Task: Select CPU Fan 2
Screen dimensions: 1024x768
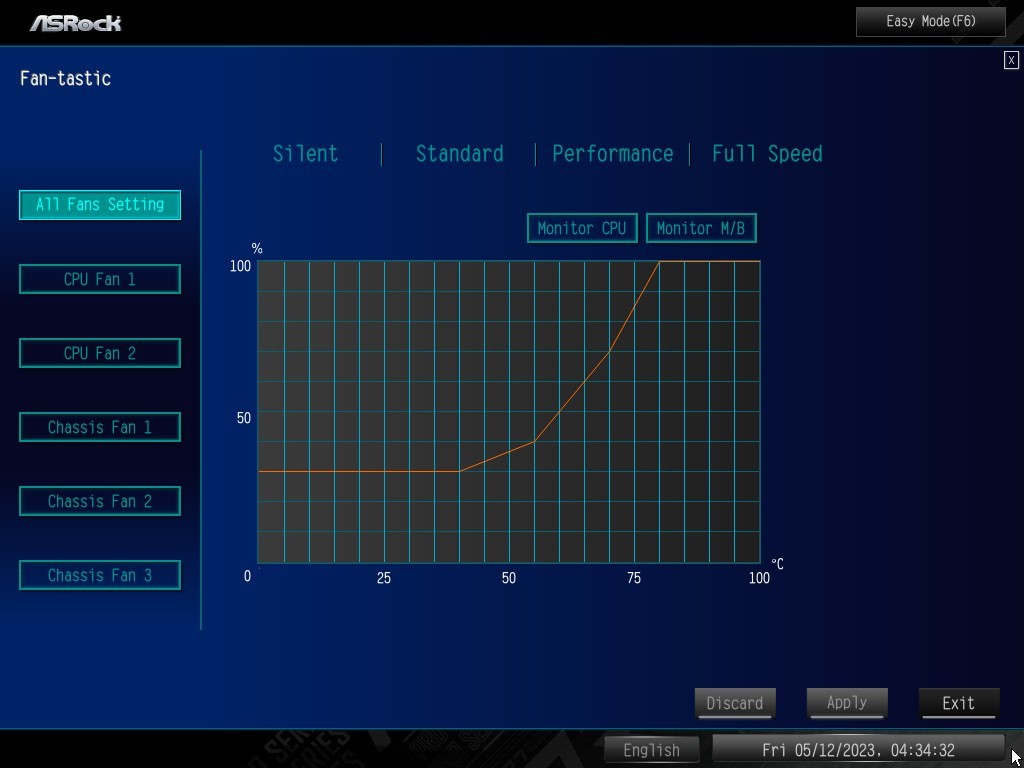Action: pyautogui.click(x=100, y=353)
